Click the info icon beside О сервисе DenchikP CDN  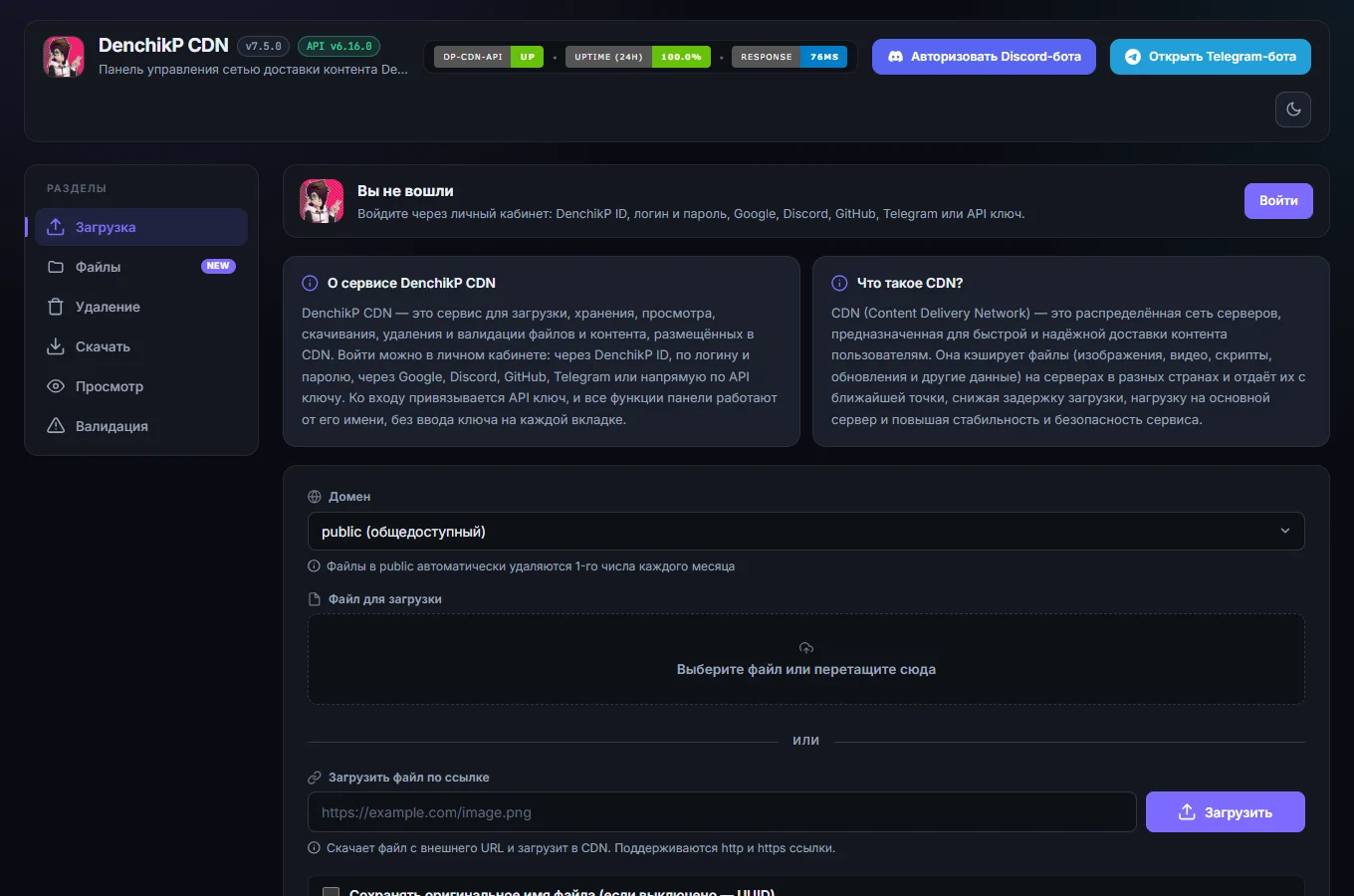pos(310,283)
